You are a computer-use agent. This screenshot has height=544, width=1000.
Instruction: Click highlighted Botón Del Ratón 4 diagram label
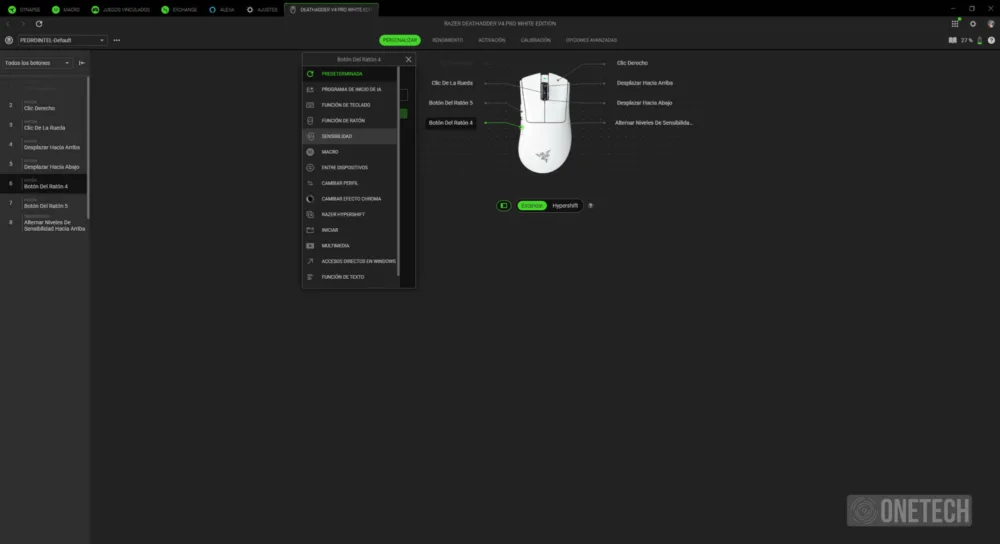(x=451, y=122)
